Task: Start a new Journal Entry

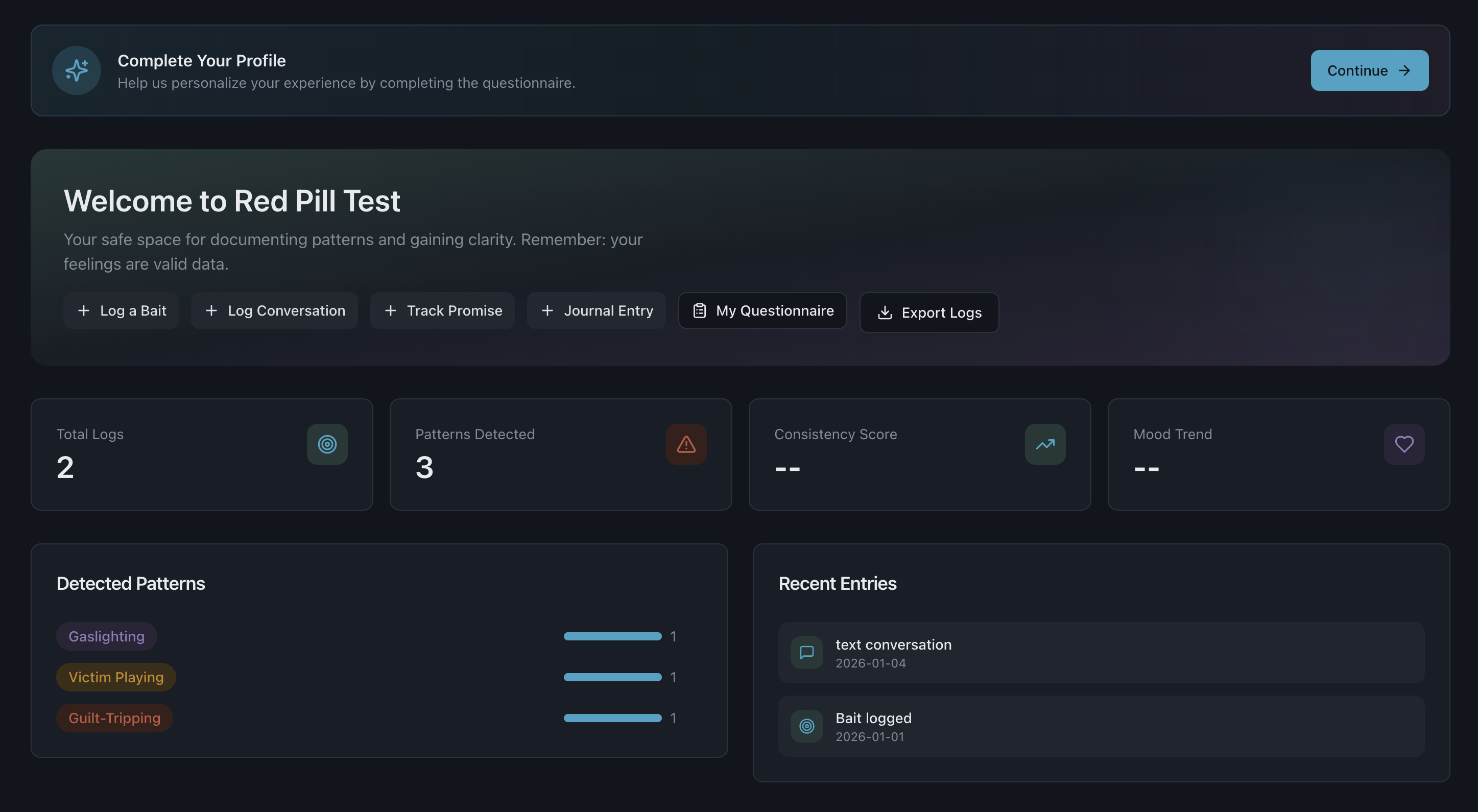Action: pyautogui.click(x=596, y=311)
